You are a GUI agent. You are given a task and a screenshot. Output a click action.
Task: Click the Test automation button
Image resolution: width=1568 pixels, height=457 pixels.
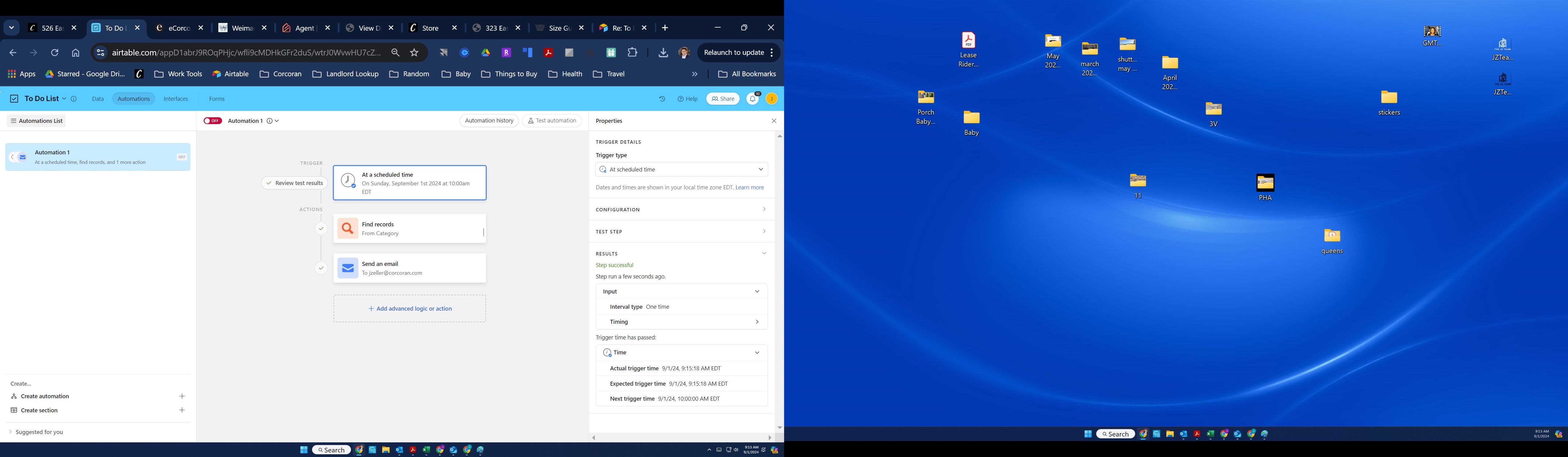point(552,120)
